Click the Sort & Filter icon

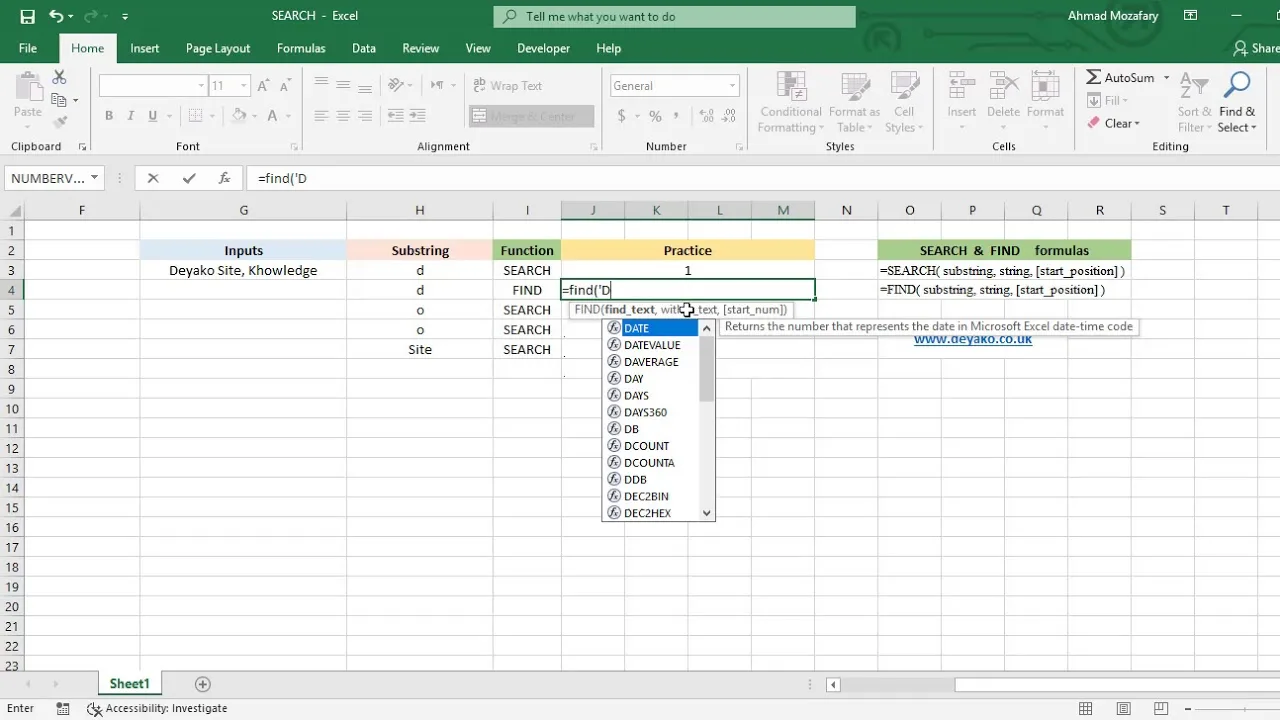(1194, 87)
